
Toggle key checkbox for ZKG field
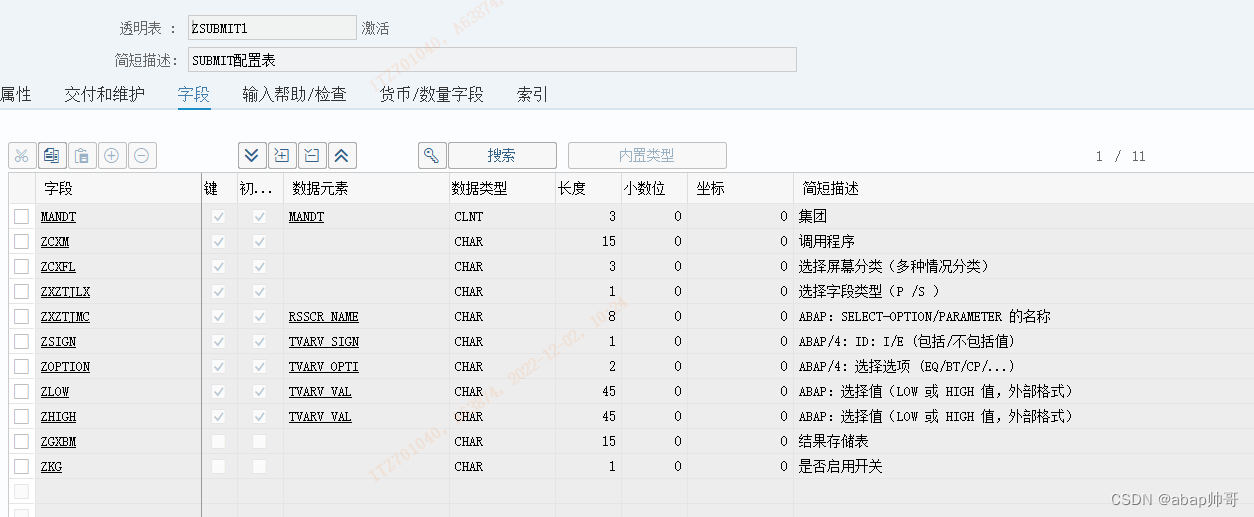[218, 466]
